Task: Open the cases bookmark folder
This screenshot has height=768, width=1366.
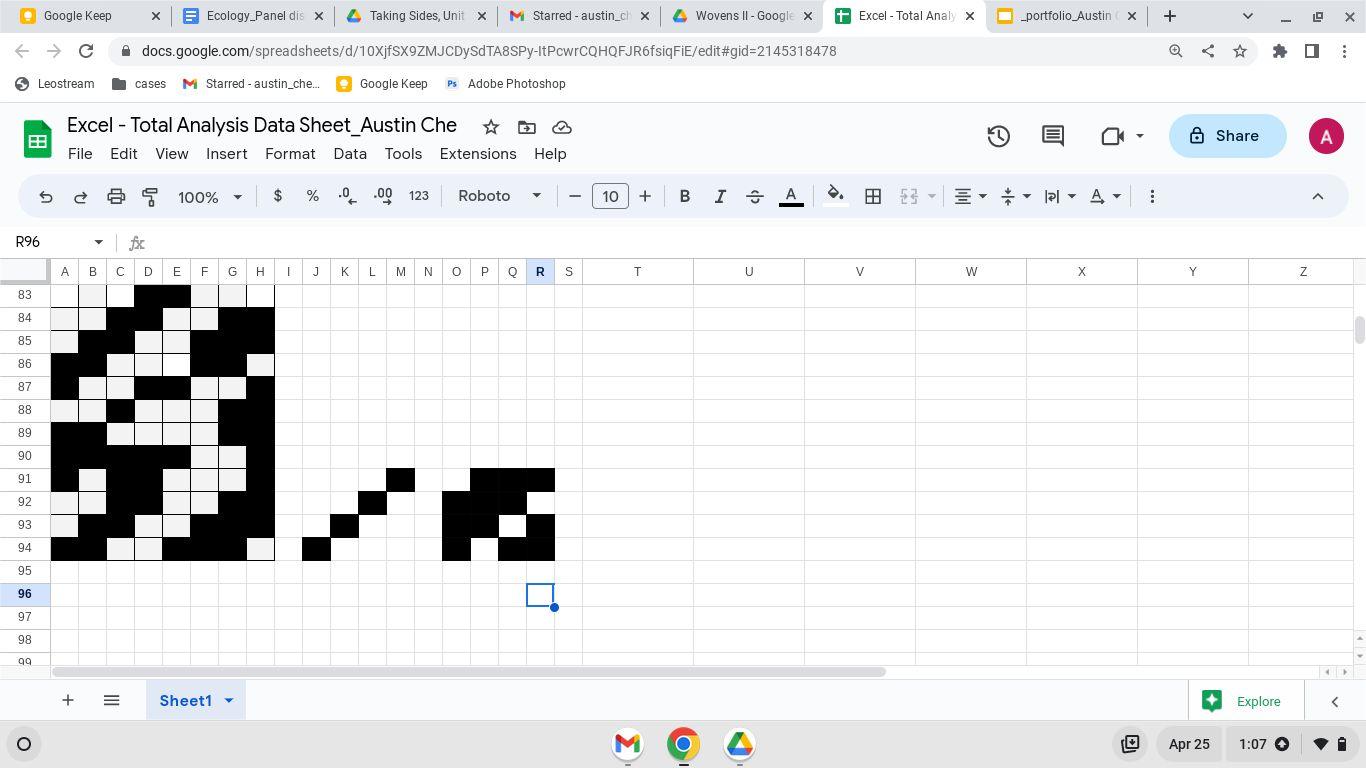Action: coord(138,84)
